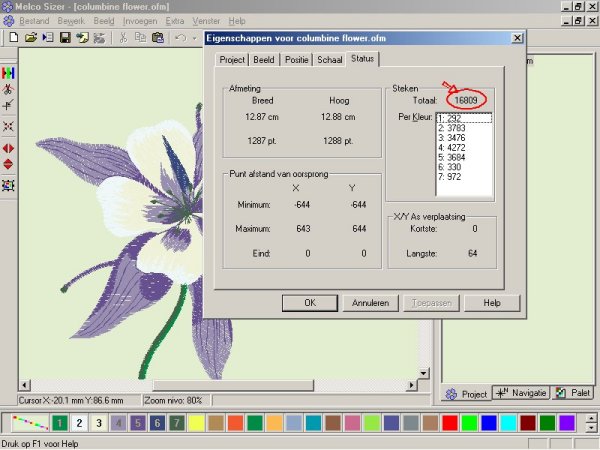Click left arrow of horizontal scrollbar
This screenshot has height=450, width=600.
24,385
